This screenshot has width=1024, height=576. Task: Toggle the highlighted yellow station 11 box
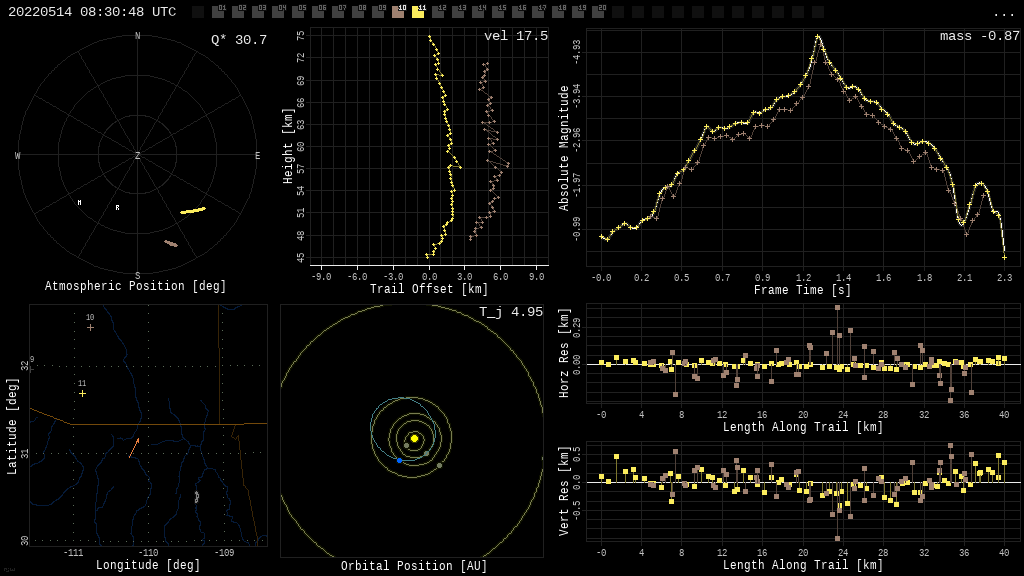coord(418,12)
